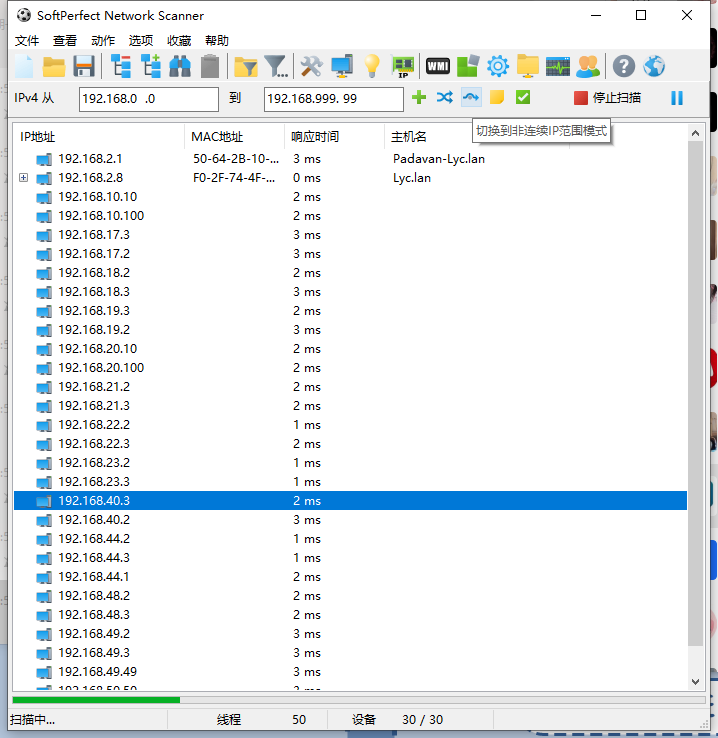The width and height of the screenshot is (718, 738).
Task: Select the 192.168.49.49 row
Action: pos(350,672)
